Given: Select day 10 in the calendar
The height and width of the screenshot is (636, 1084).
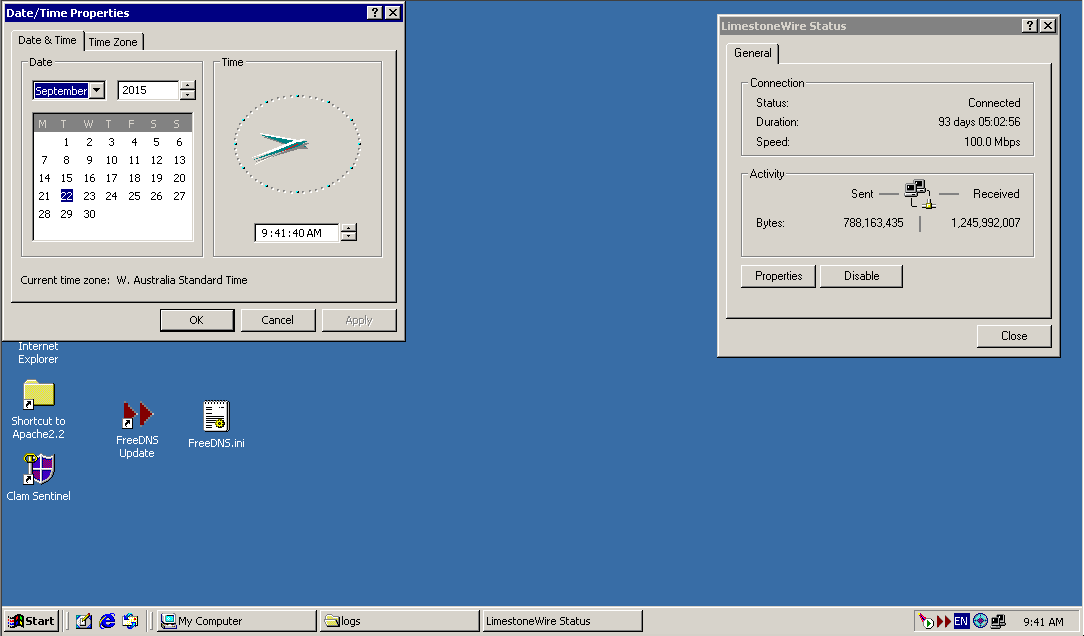Looking at the screenshot, I should (x=111, y=160).
